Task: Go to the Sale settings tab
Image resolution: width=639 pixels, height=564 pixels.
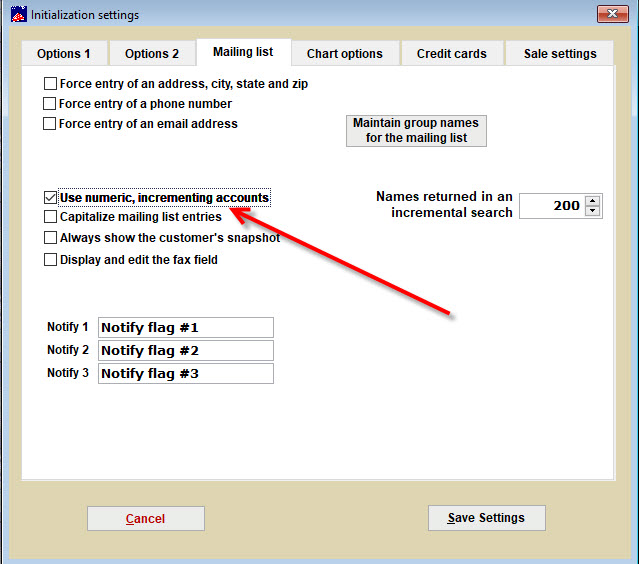Action: click(x=560, y=53)
